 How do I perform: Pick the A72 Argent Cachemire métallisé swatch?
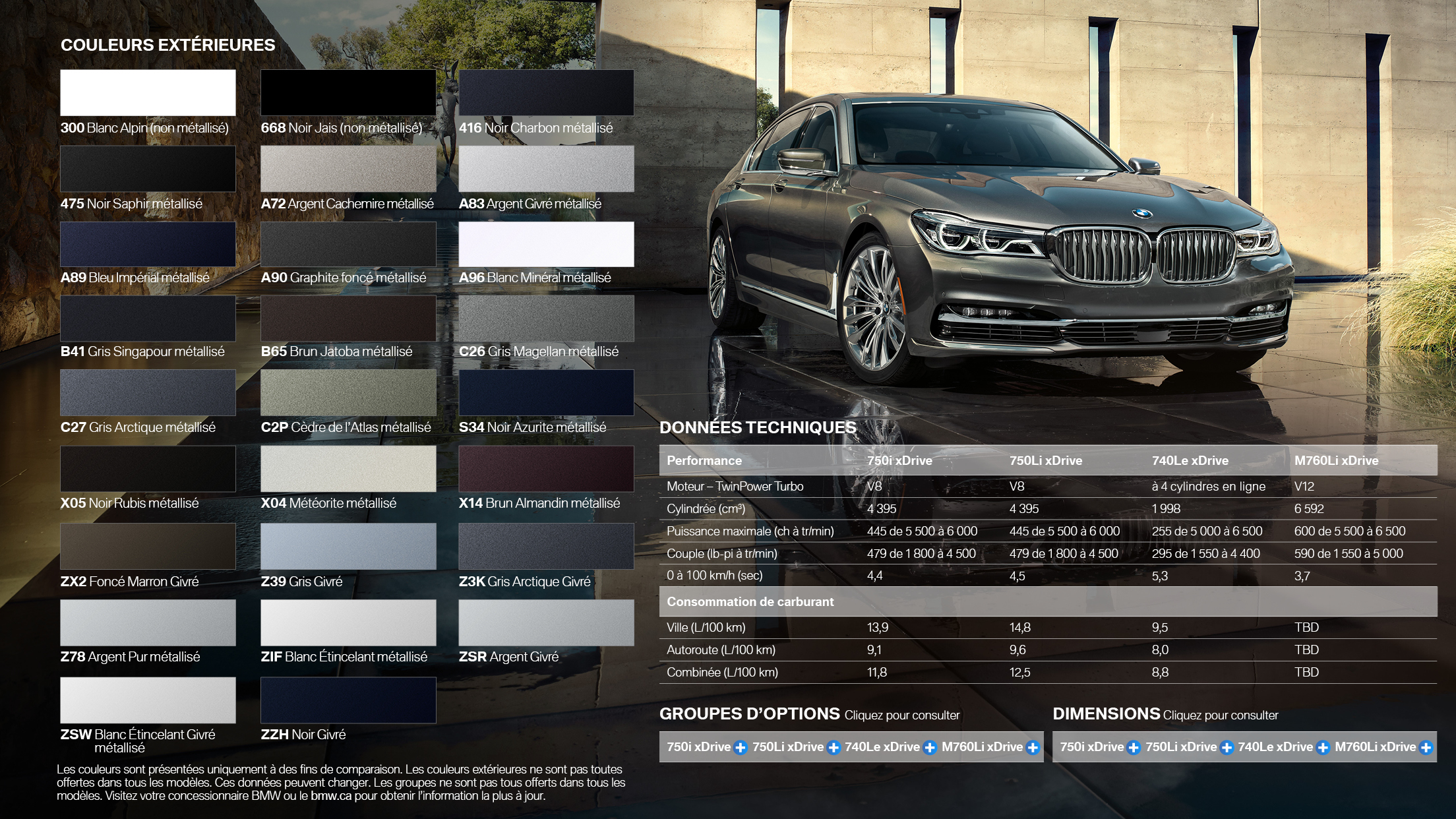(348, 169)
